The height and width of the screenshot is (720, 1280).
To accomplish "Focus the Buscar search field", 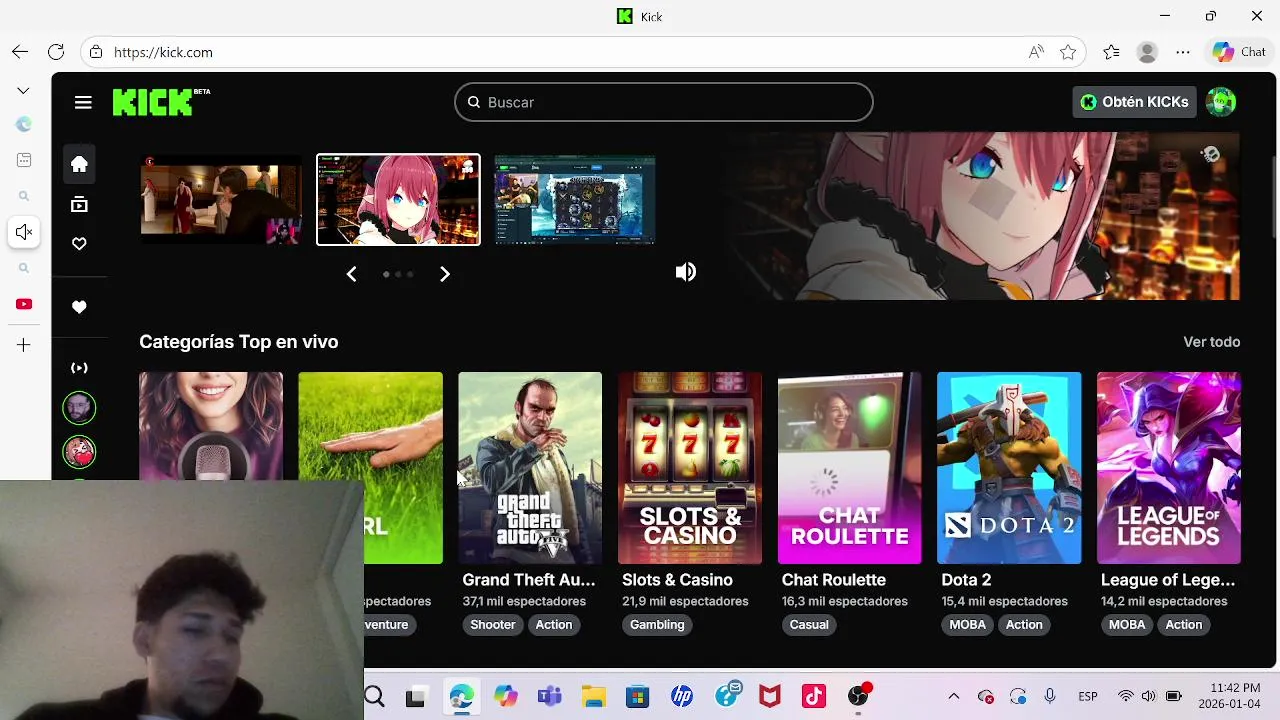I will click(x=664, y=102).
